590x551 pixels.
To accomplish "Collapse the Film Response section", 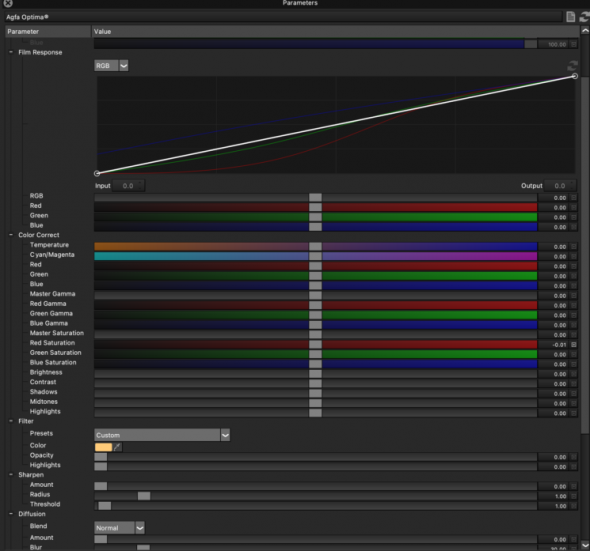I will (x=11, y=52).
